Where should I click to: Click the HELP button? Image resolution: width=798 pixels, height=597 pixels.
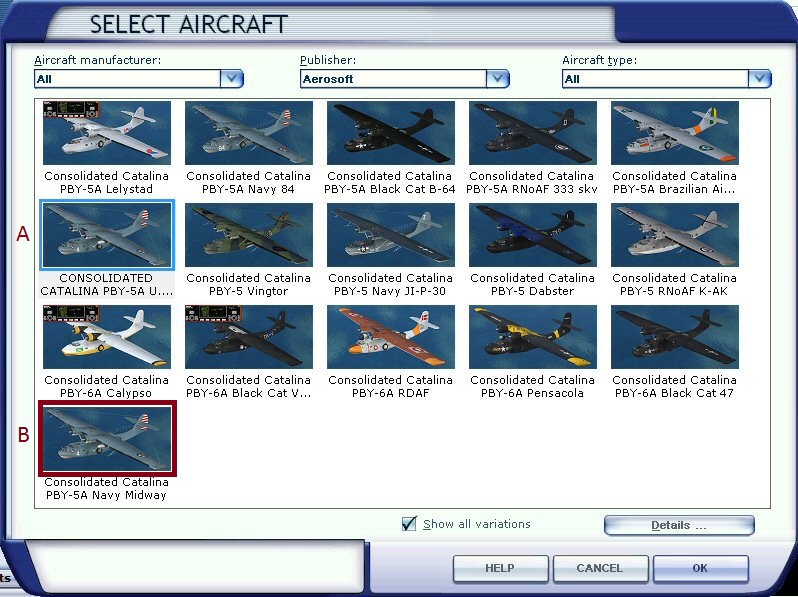tap(500, 568)
